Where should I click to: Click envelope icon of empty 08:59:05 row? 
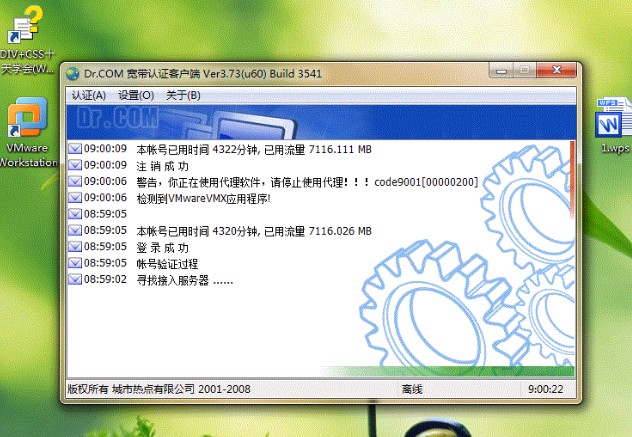pos(75,214)
